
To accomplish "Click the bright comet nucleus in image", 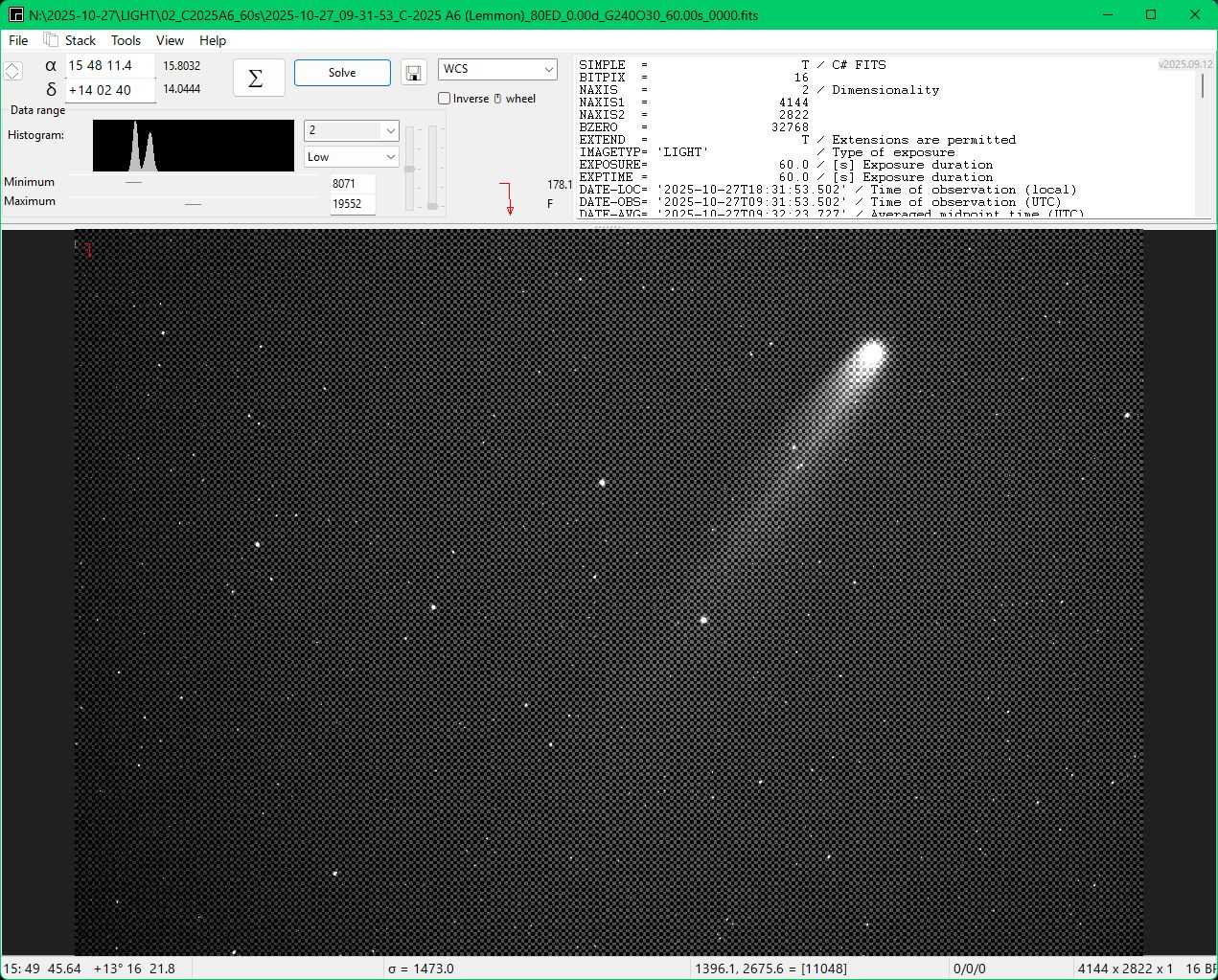I will point(871,354).
